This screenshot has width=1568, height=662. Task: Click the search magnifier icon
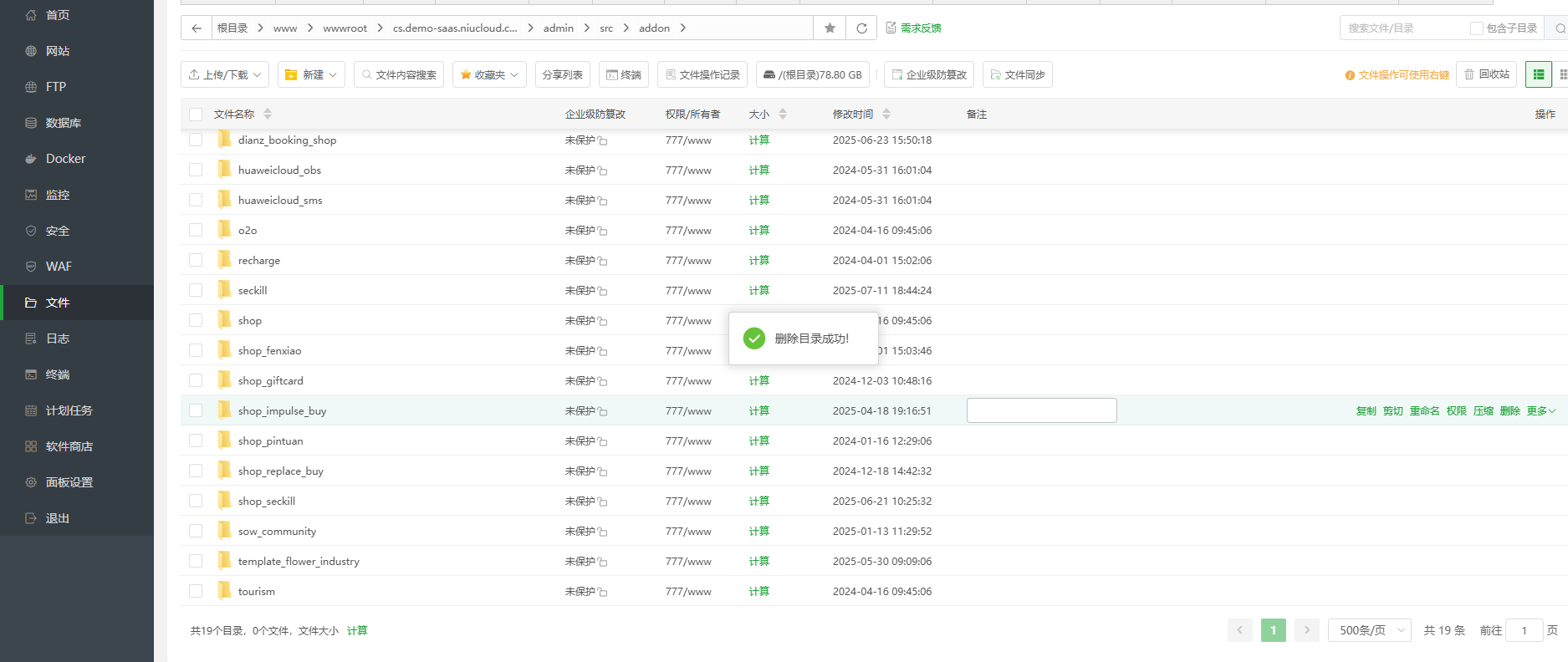pyautogui.click(x=1560, y=28)
